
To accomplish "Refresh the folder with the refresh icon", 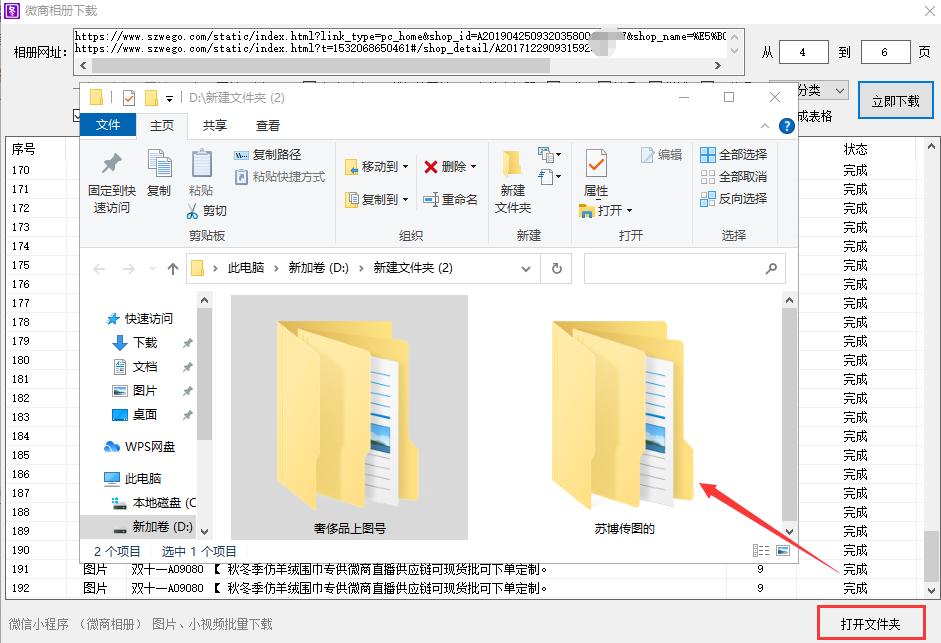I will 556,268.
